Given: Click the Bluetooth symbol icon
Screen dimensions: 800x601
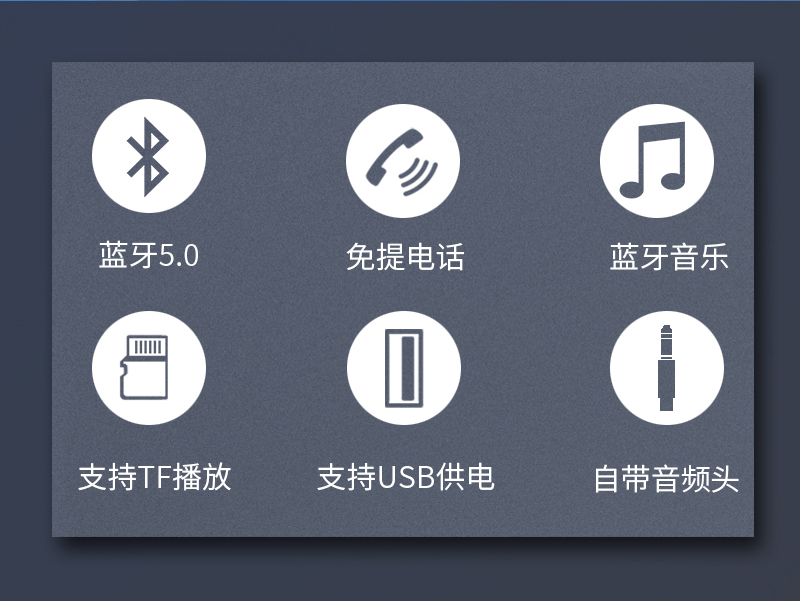Looking at the screenshot, I should coord(149,156).
